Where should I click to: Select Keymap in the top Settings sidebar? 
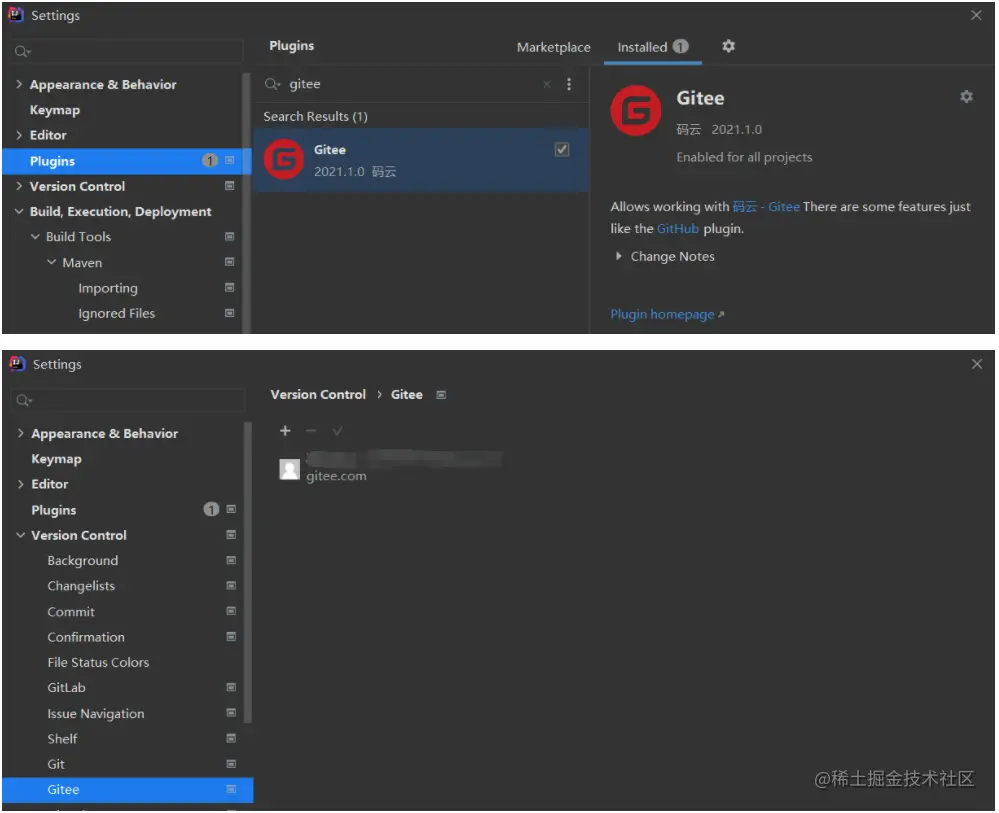tap(55, 110)
